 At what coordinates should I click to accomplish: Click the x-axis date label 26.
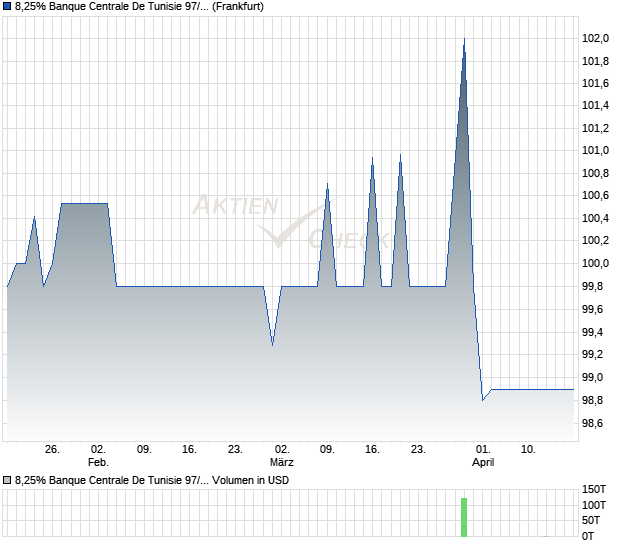pos(52,450)
